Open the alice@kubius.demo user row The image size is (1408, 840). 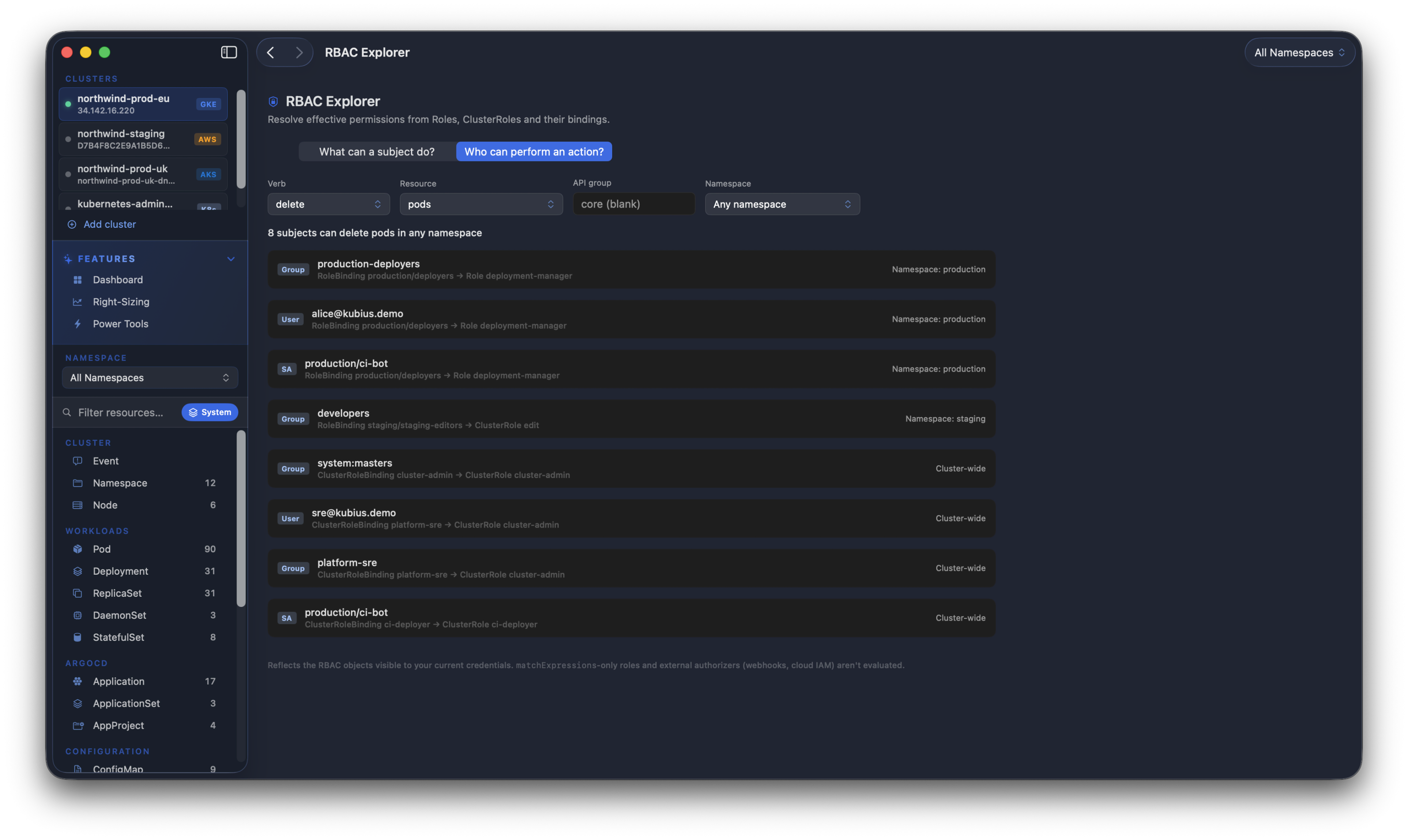click(632, 319)
